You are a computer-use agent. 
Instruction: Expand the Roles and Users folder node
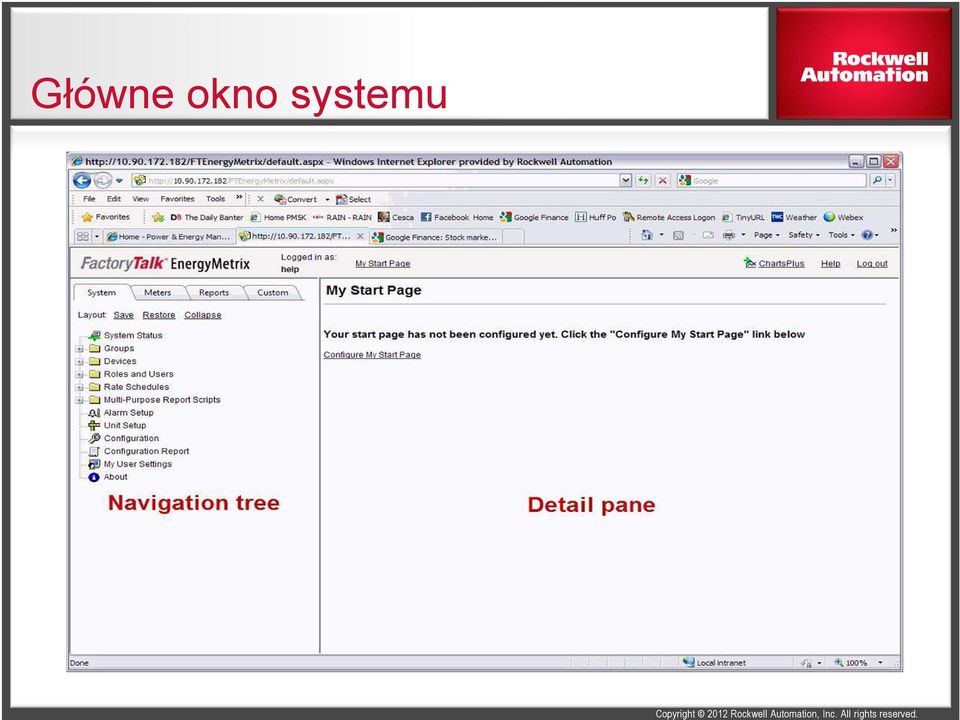click(80, 374)
